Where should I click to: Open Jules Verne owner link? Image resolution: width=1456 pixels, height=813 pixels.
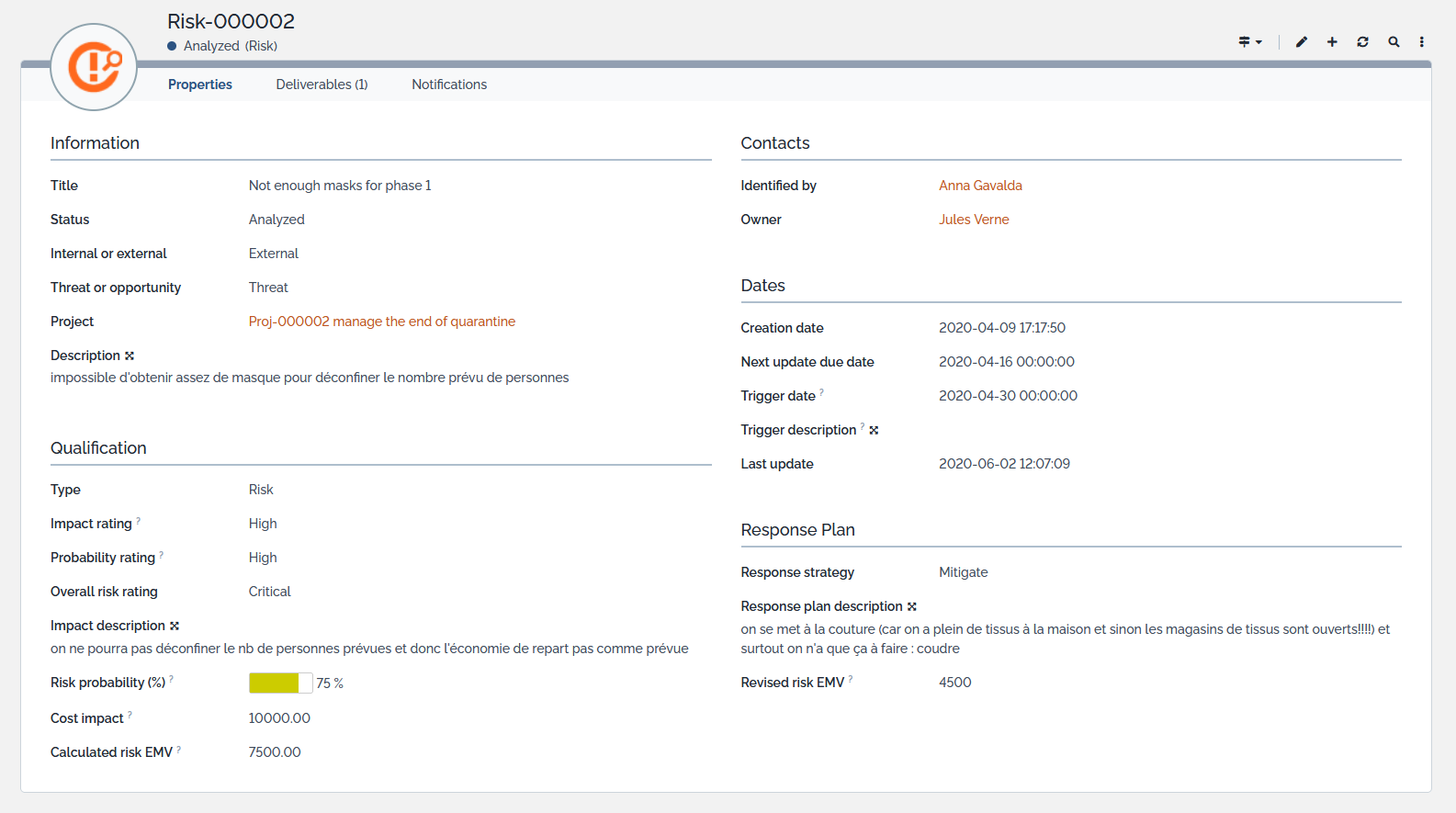974,220
